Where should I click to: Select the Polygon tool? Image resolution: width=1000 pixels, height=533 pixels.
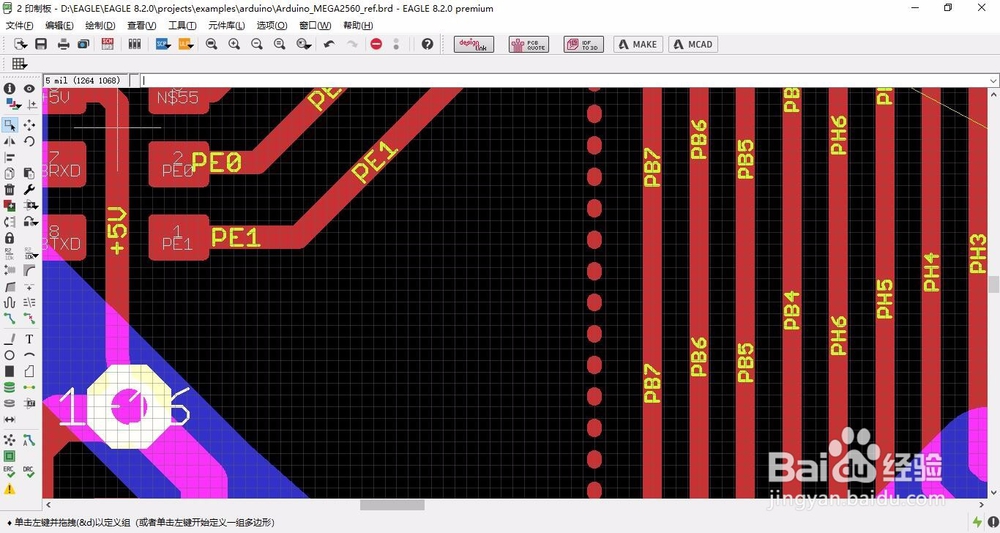[29, 371]
